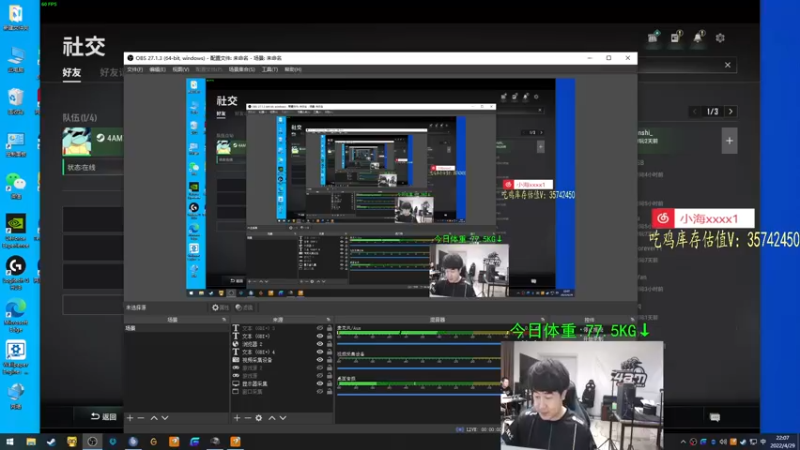
Task: Open the GeForce Experience desktop icon
Action: [x=16, y=231]
